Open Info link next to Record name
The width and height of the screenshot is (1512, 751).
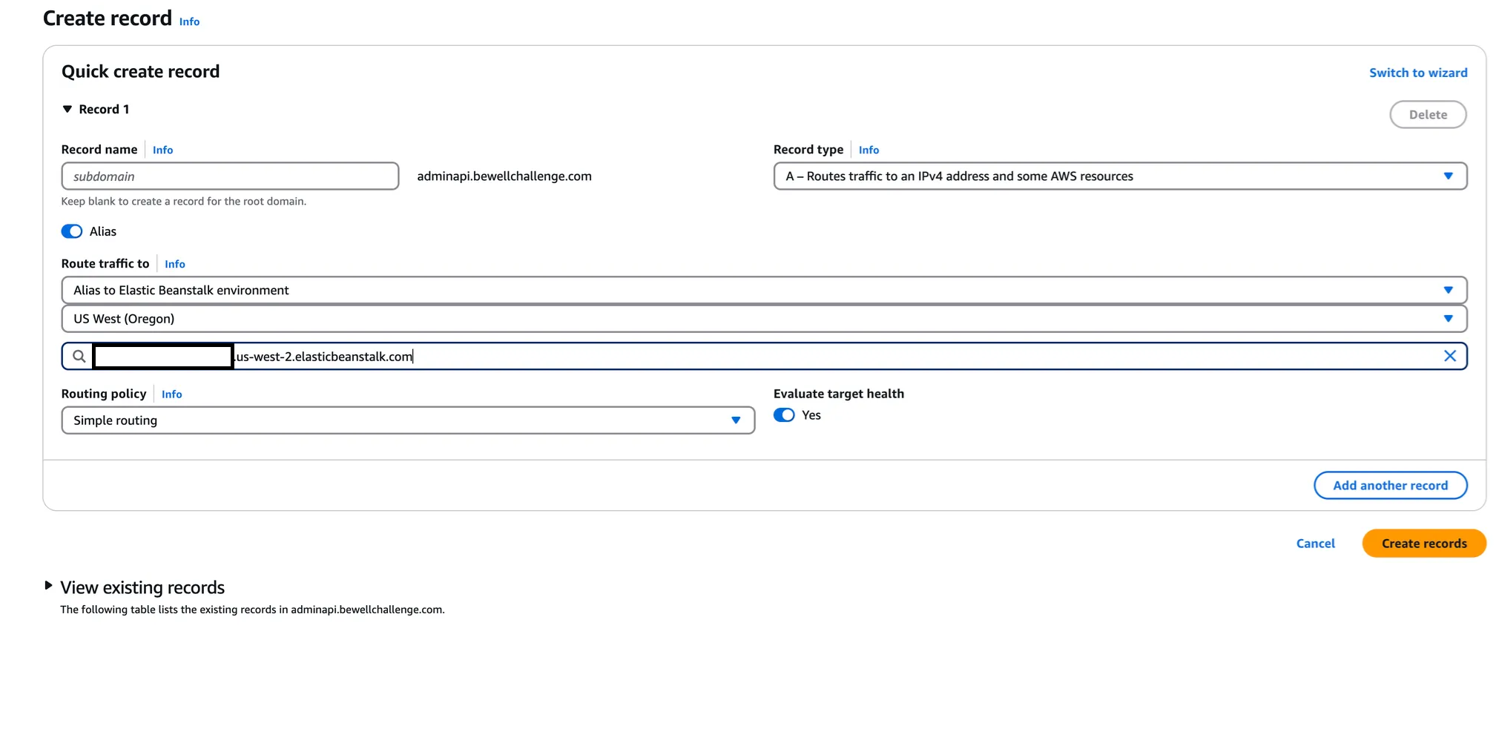pyautogui.click(x=162, y=150)
